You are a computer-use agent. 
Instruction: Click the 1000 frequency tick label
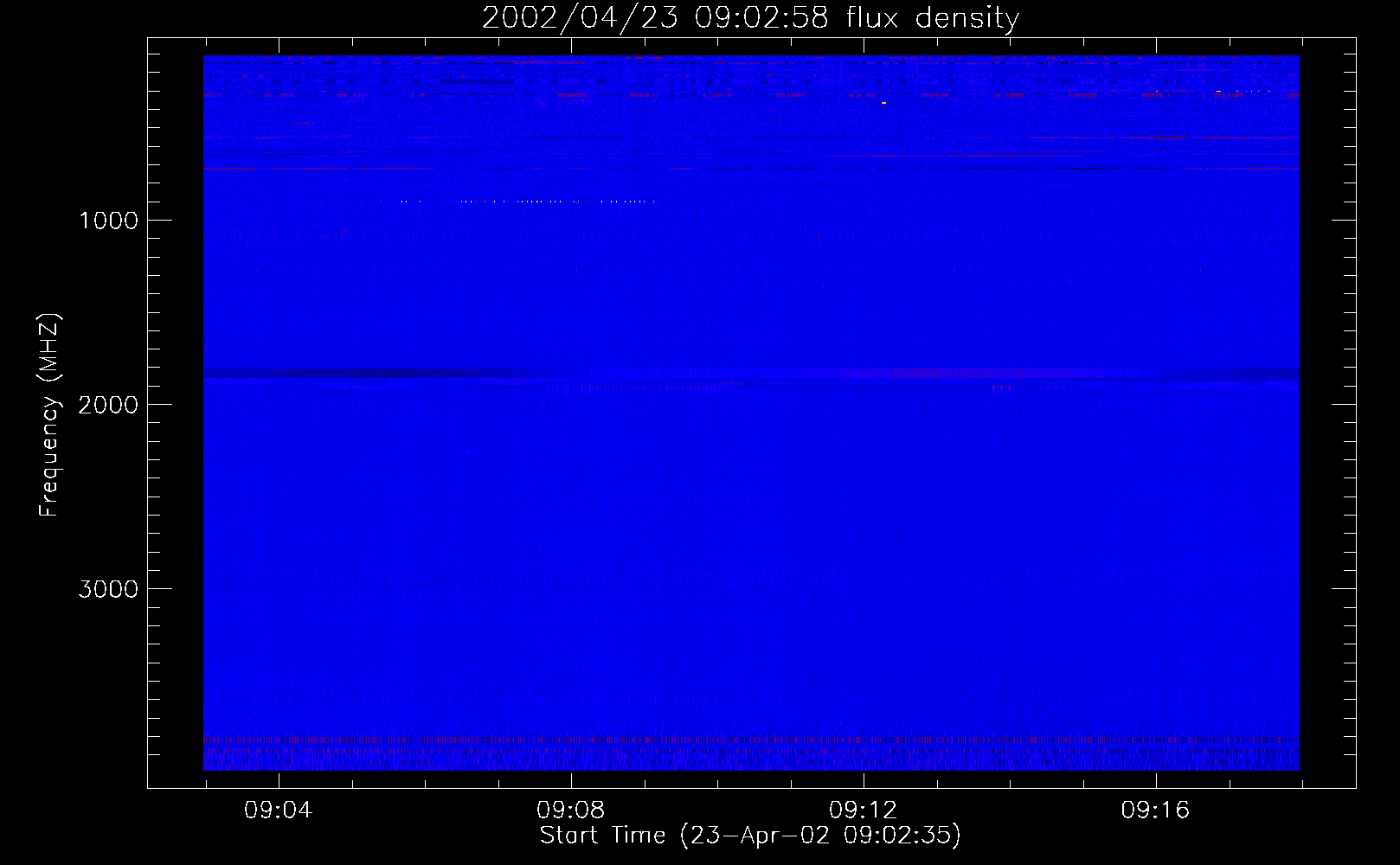point(108,221)
